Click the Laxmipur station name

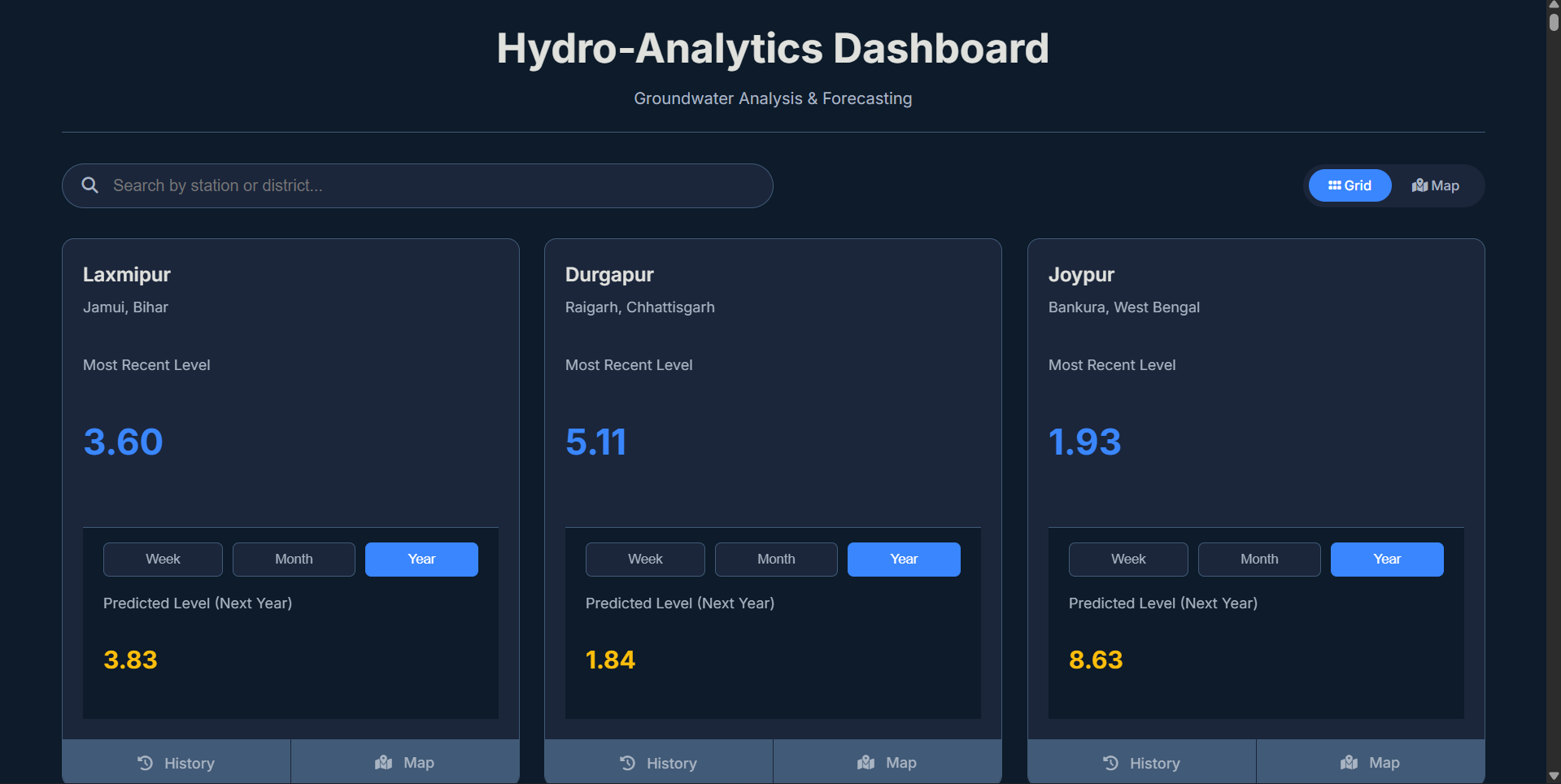coord(127,275)
